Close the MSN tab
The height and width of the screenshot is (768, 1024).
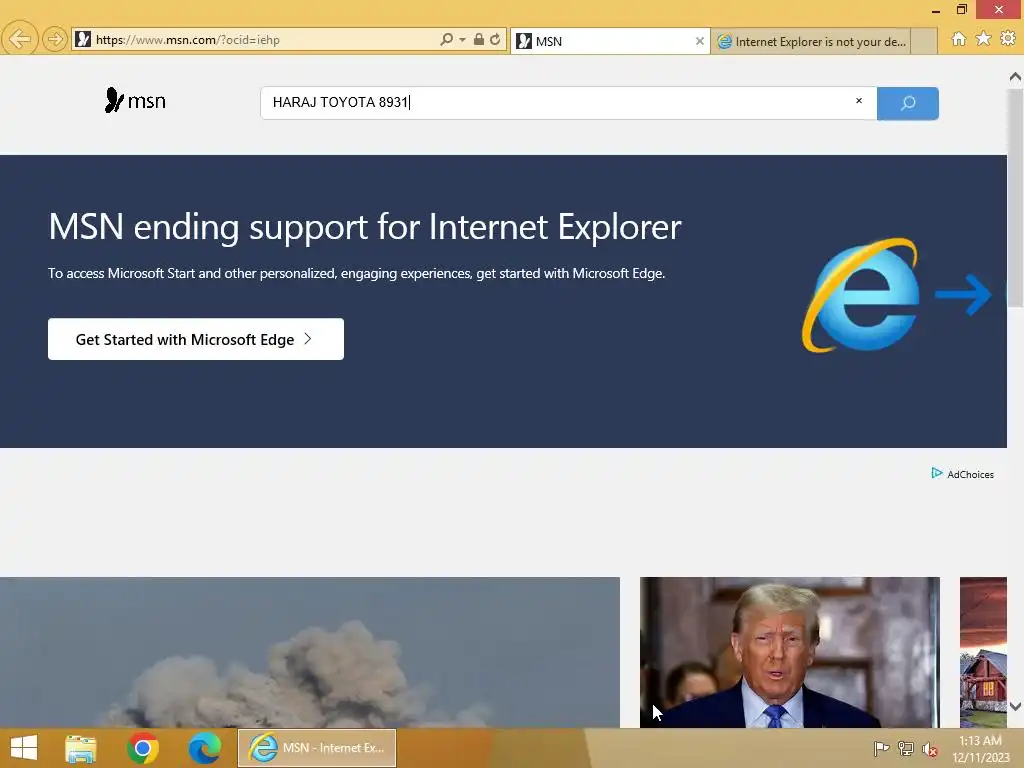coord(700,41)
